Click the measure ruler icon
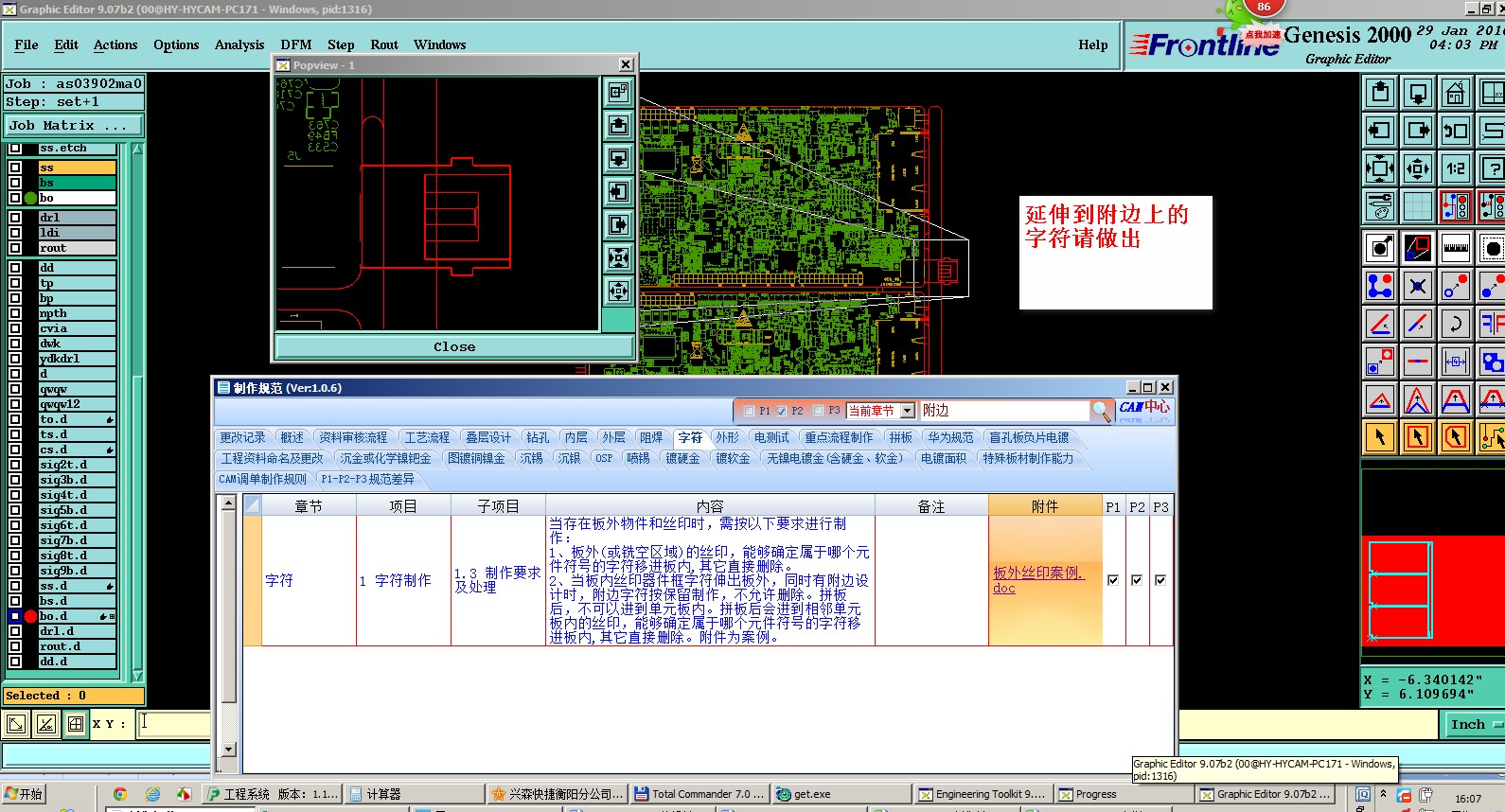This screenshot has height=812, width=1505. (x=1455, y=248)
